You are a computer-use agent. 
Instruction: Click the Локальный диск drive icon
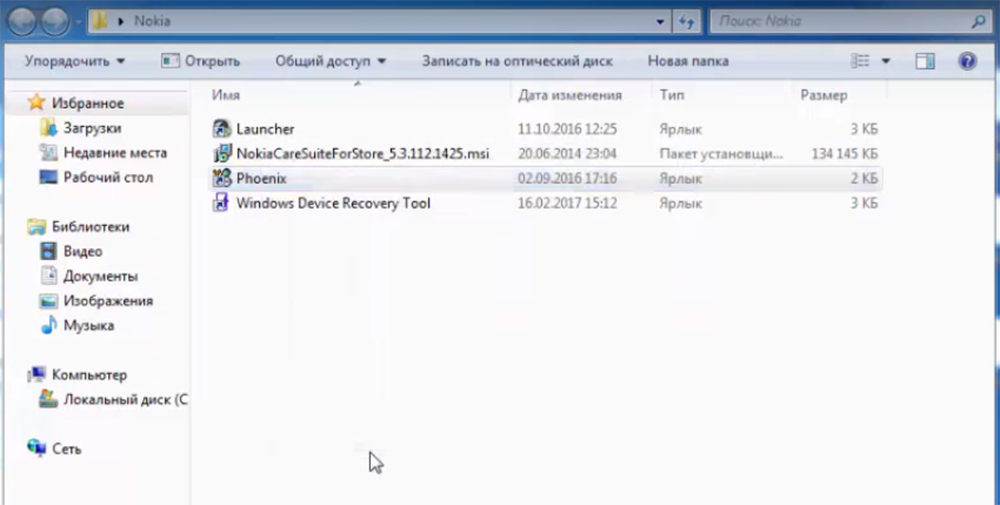tap(48, 399)
